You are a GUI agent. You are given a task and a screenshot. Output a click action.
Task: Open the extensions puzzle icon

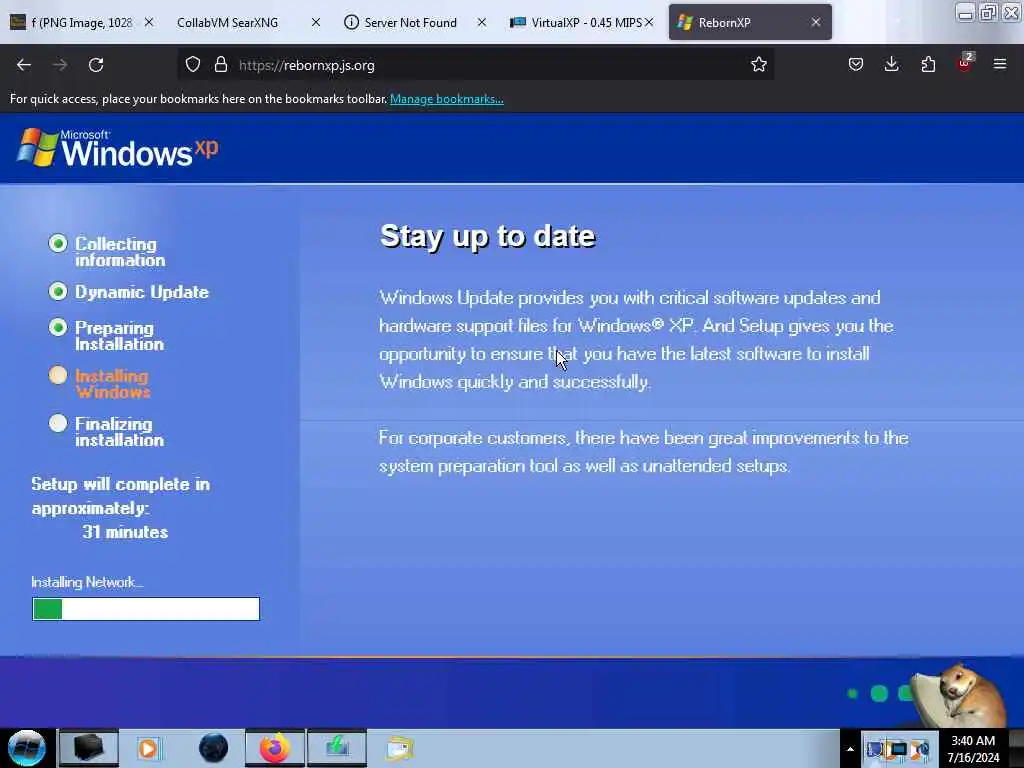928,64
